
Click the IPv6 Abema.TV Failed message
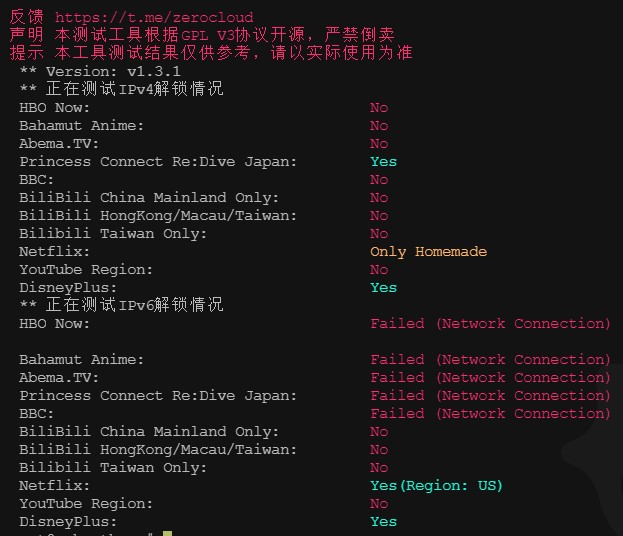[x=490, y=377]
